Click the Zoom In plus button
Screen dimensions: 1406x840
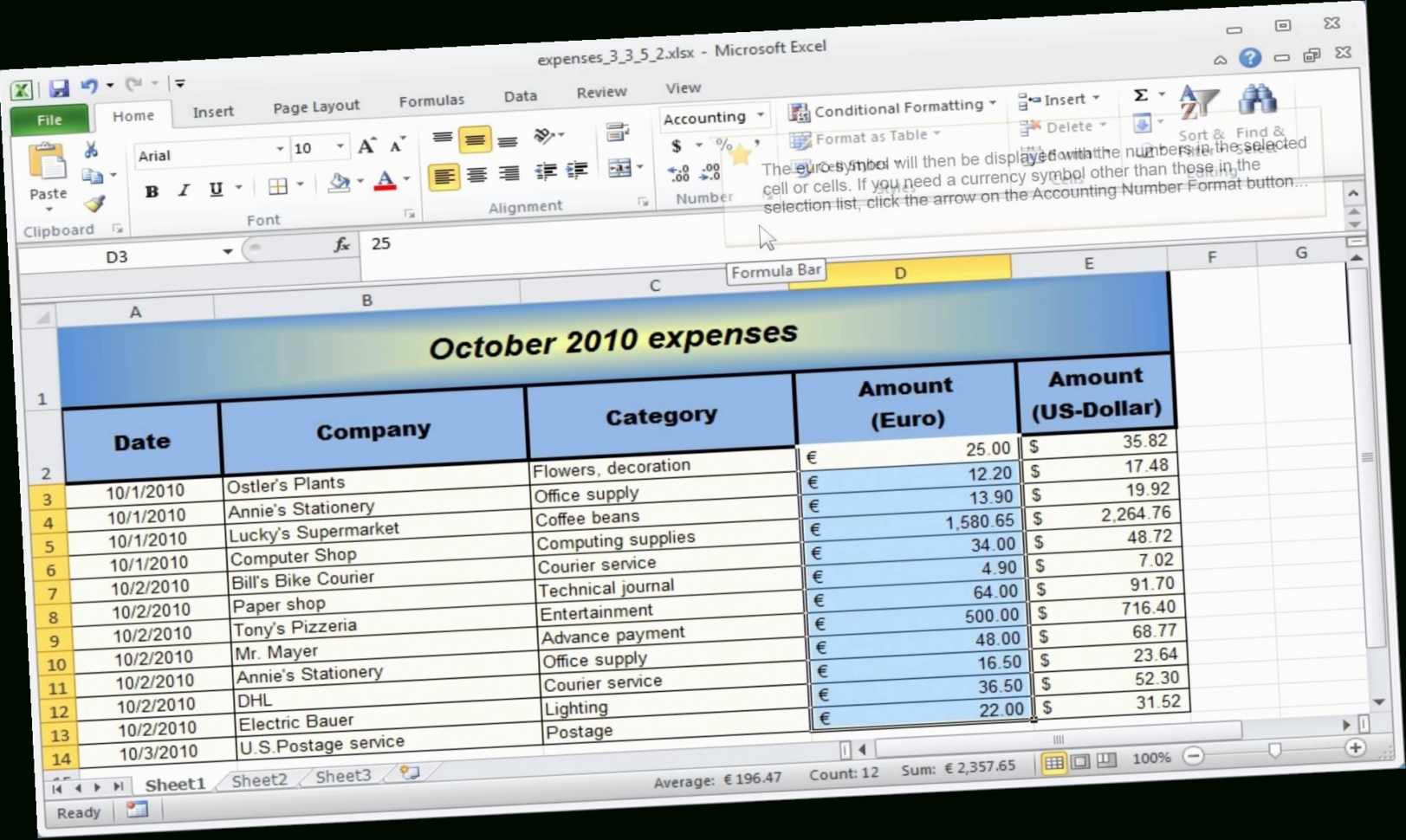coord(1356,748)
